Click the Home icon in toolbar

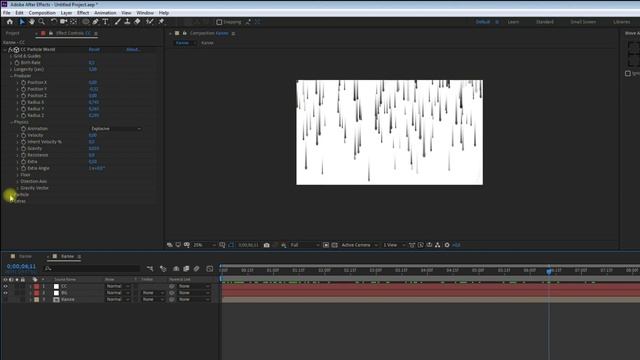click(x=10, y=22)
